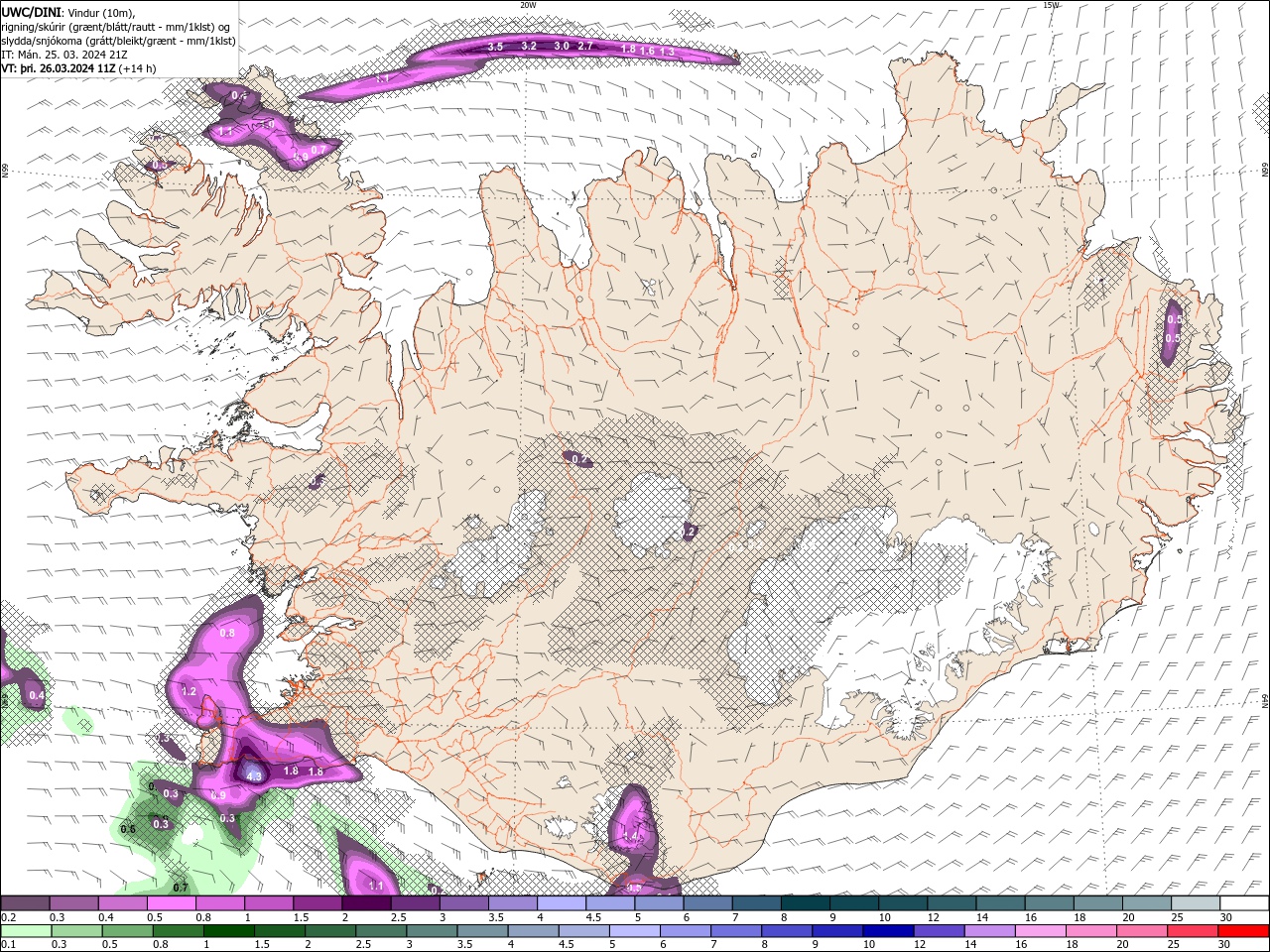
Task: Click the 3.2 value on northern snow band
Action: point(529,46)
